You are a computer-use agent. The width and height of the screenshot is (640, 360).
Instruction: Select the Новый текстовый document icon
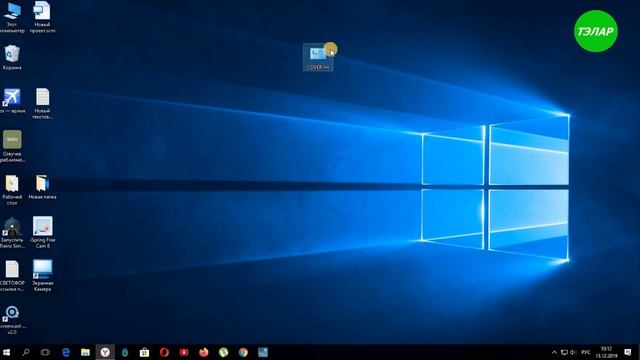point(42,104)
